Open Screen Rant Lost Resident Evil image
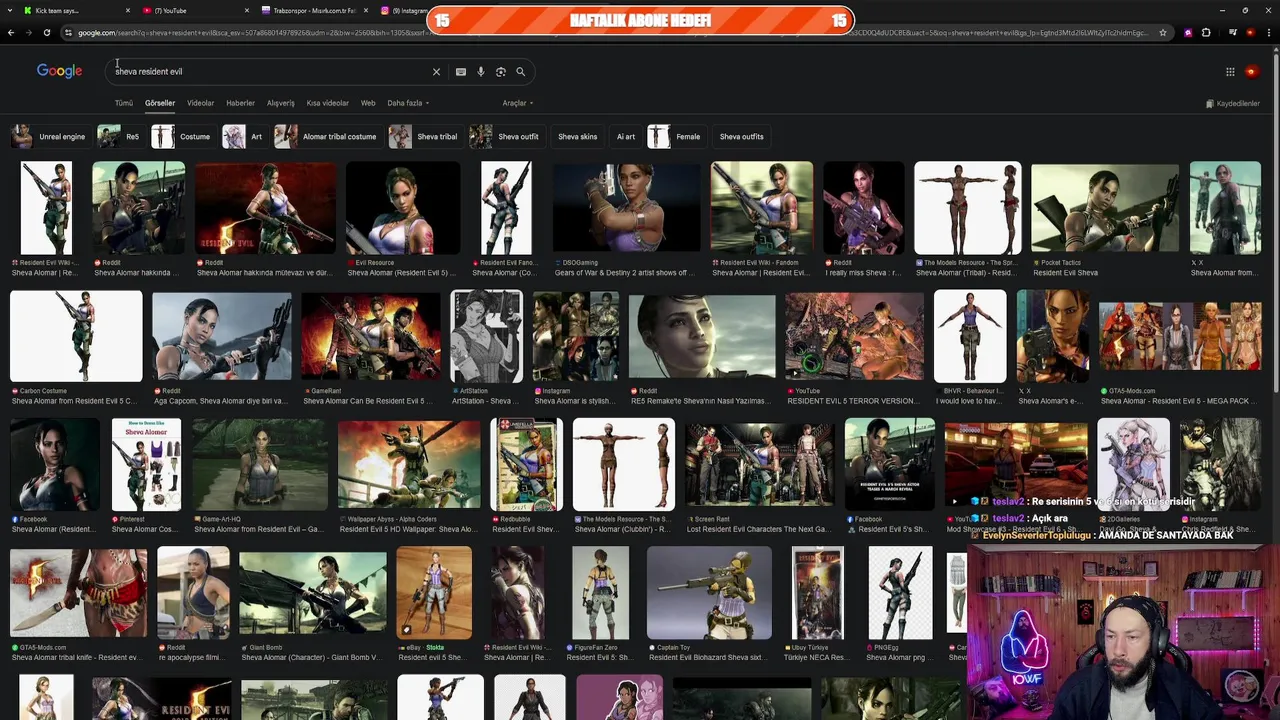Screen dimensions: 1280x720 pyautogui.click(x=760, y=465)
